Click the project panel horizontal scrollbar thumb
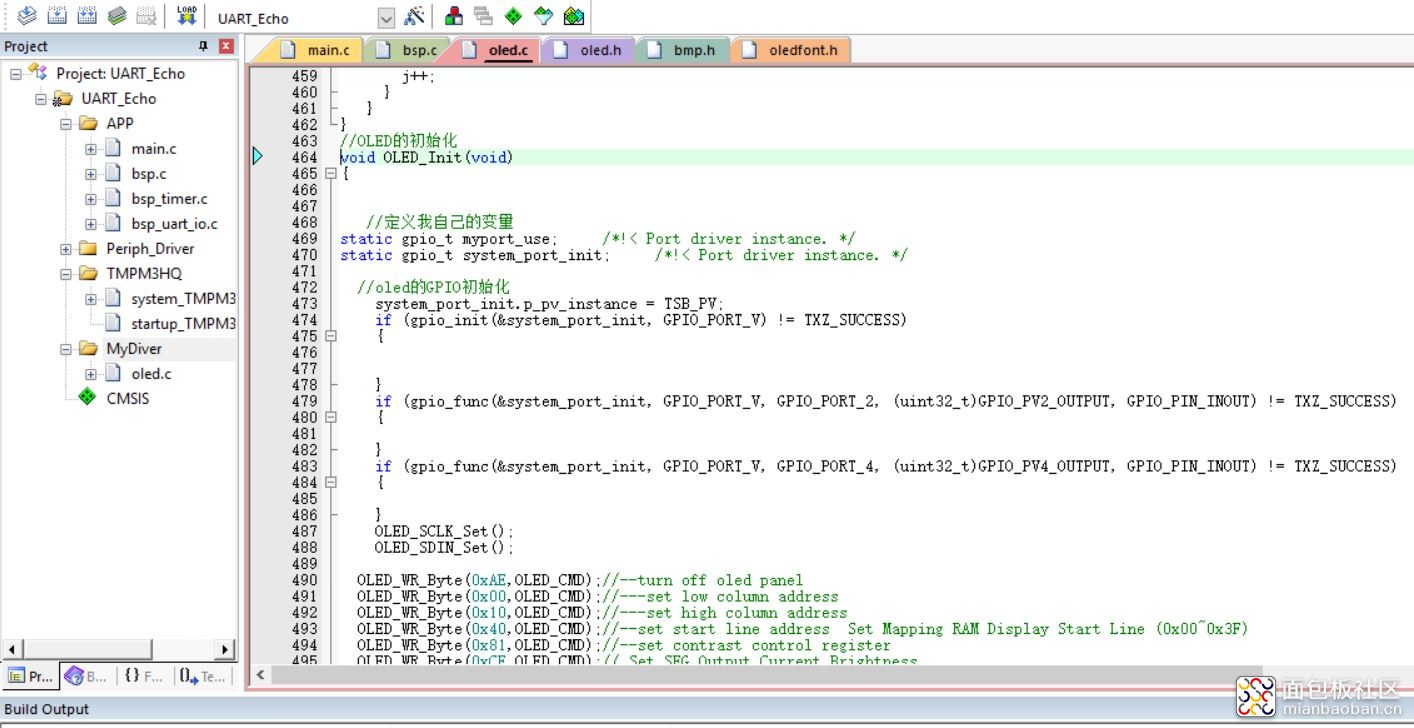Screen dimensions: 1414x728 tap(88, 649)
